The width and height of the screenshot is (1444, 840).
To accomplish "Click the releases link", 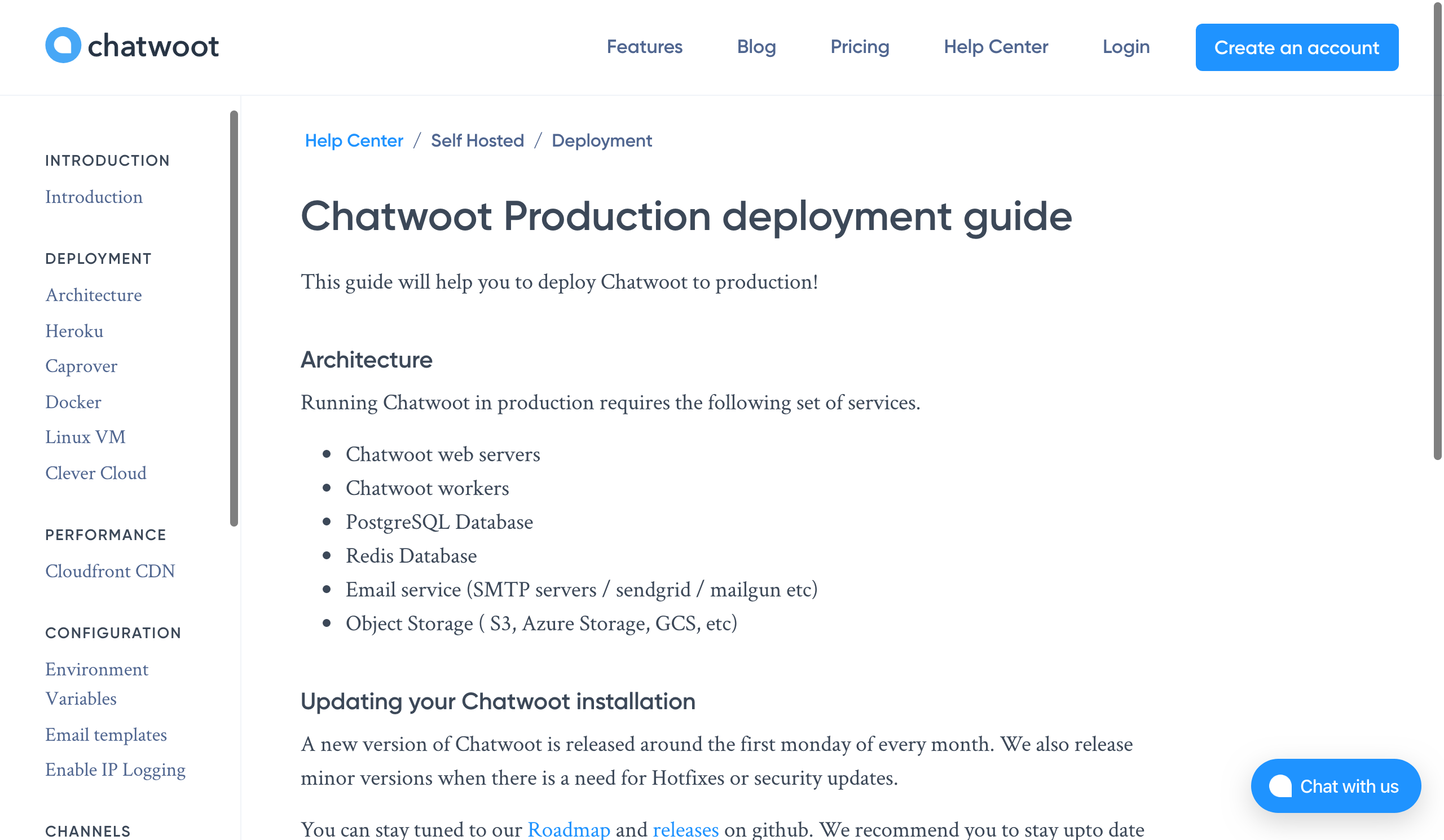I will click(685, 829).
